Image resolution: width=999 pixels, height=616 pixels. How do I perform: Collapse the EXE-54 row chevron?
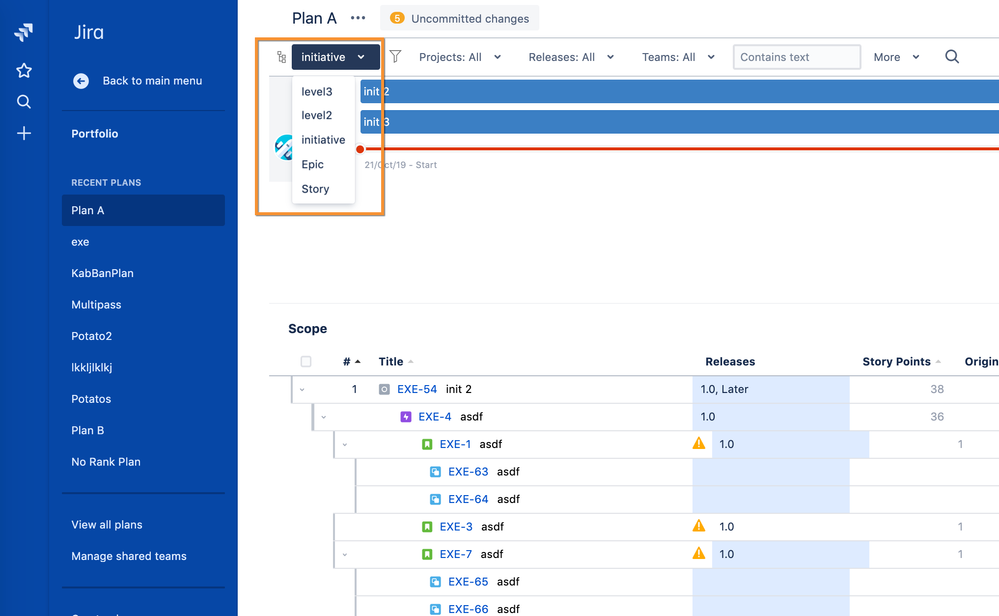point(302,390)
